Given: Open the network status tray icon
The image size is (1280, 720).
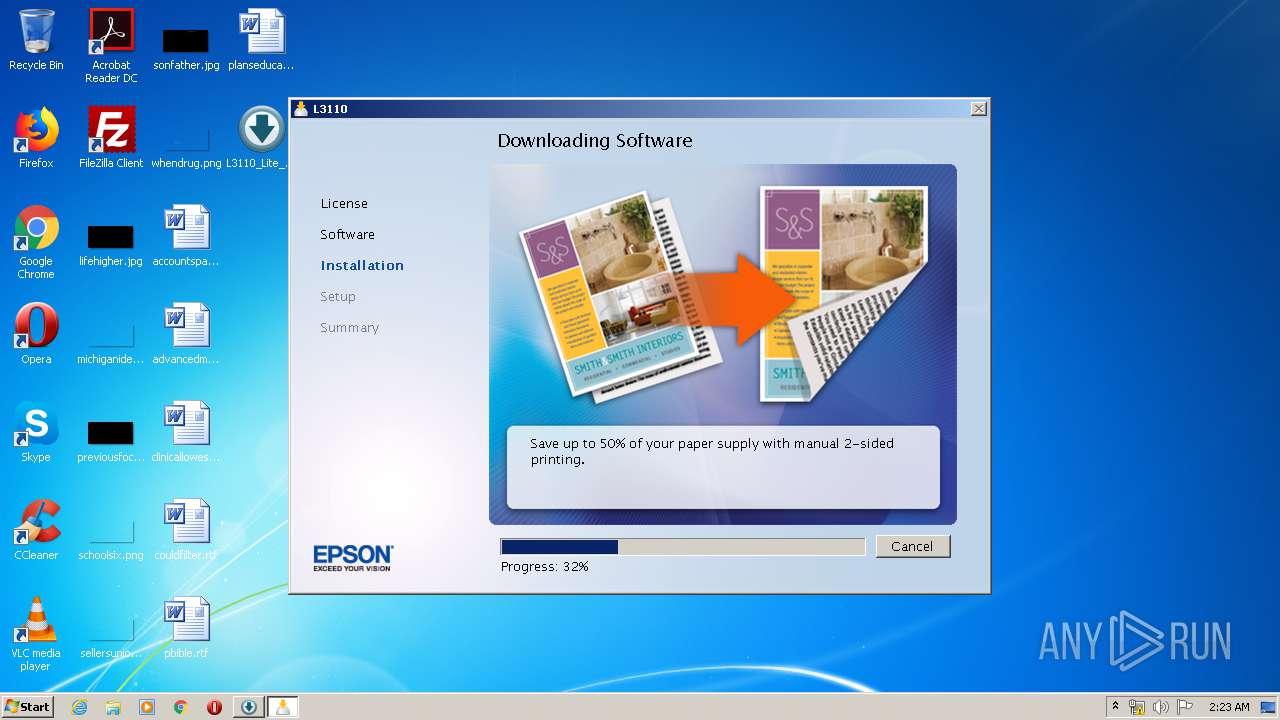Looking at the screenshot, I should (x=1137, y=707).
